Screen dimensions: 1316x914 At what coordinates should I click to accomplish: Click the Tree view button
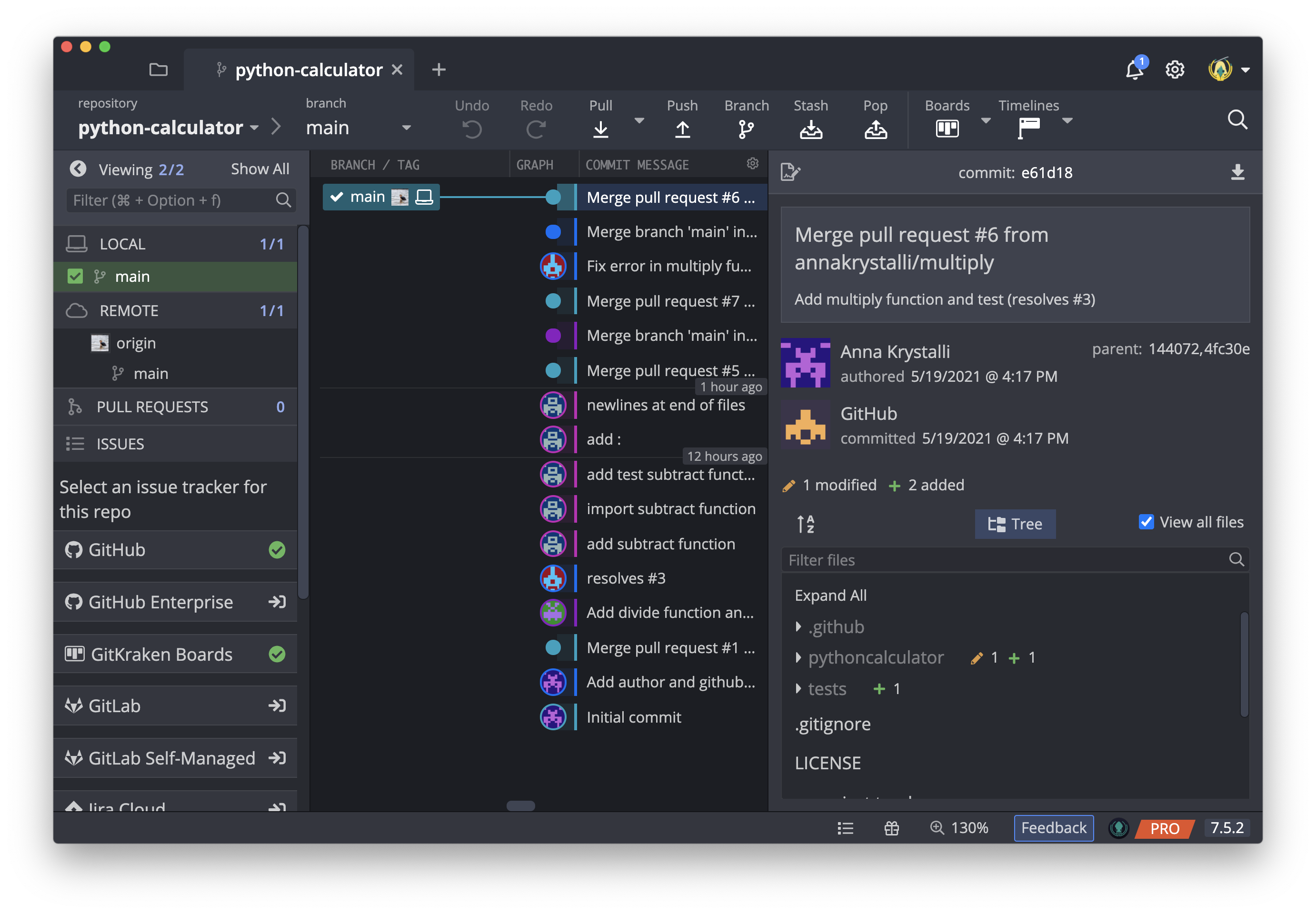(x=1015, y=524)
